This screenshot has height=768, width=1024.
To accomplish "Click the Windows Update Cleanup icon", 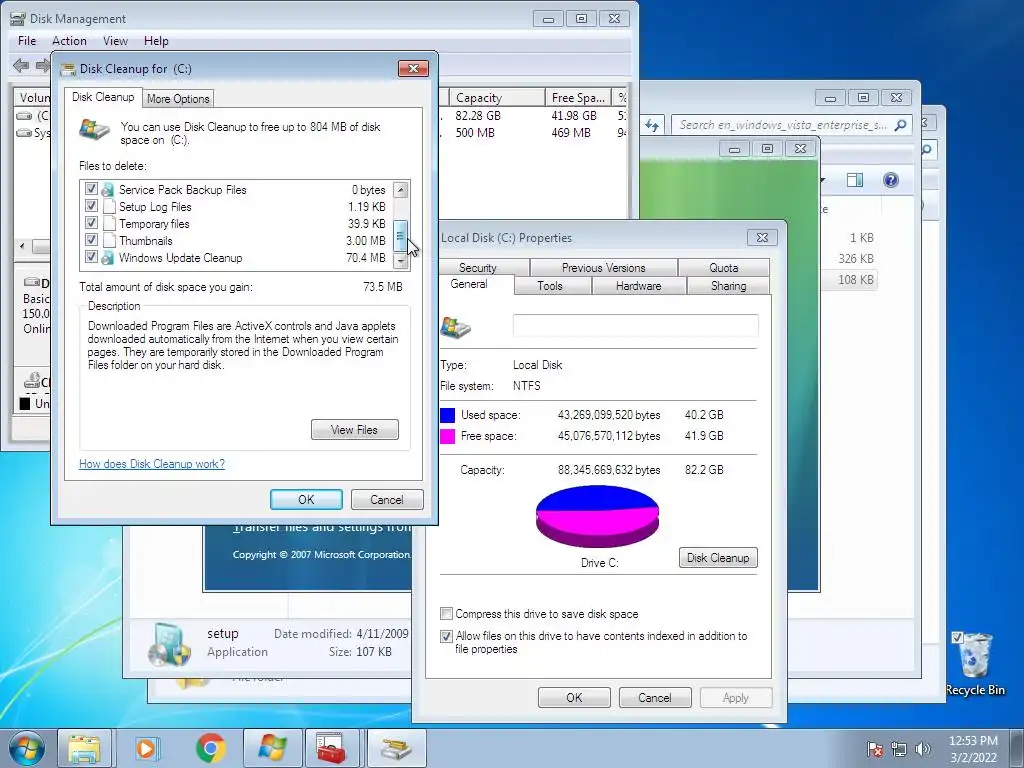I will (108, 258).
